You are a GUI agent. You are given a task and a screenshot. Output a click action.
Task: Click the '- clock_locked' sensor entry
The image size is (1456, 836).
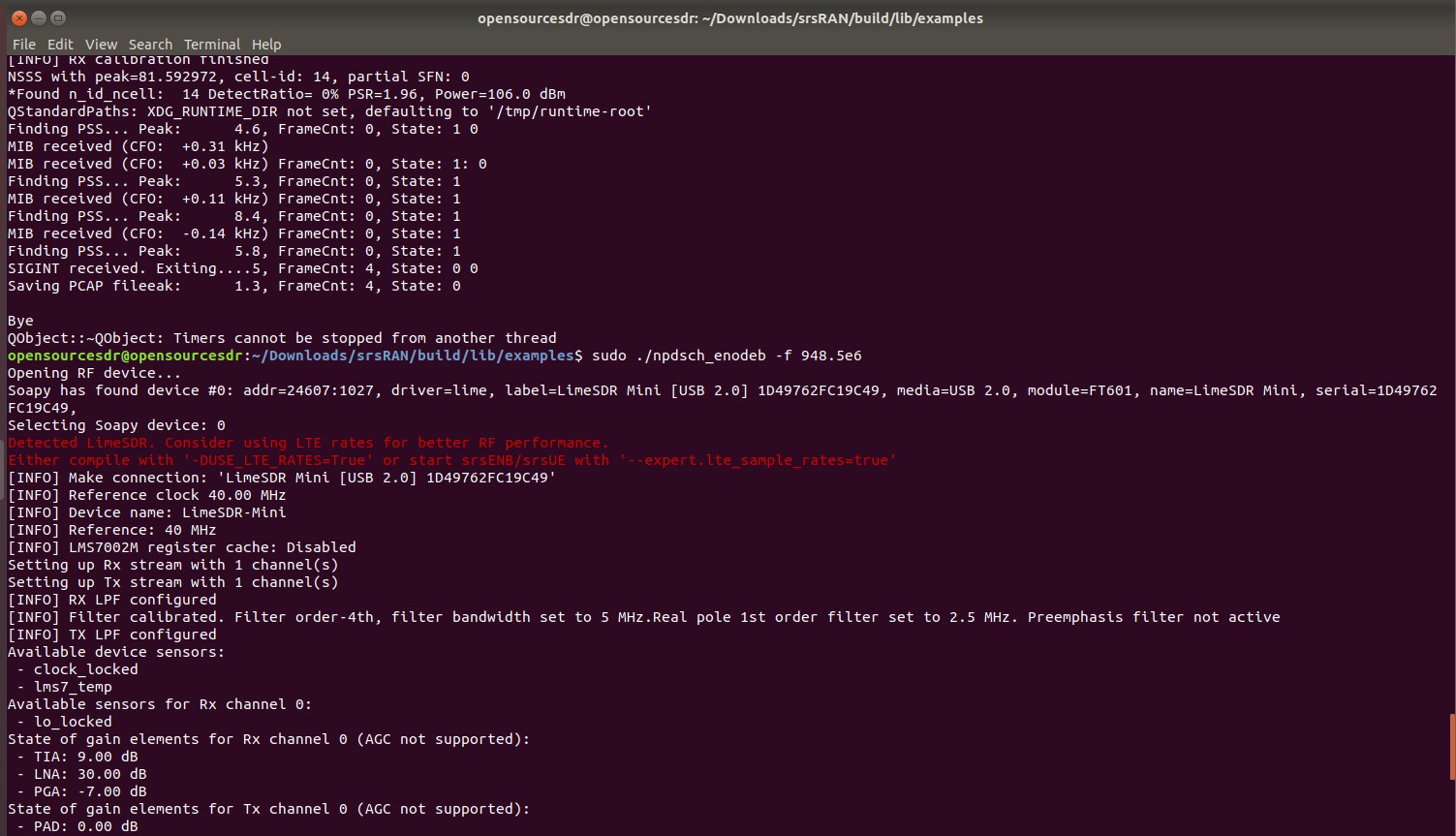coord(77,669)
